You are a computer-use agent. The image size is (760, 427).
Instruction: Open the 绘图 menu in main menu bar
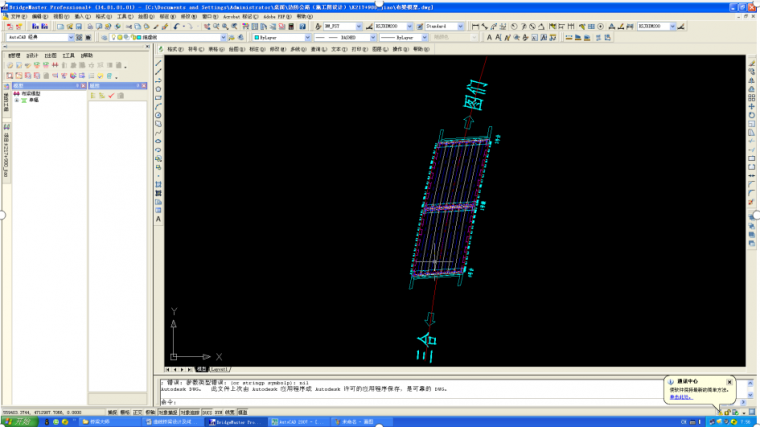click(x=146, y=16)
